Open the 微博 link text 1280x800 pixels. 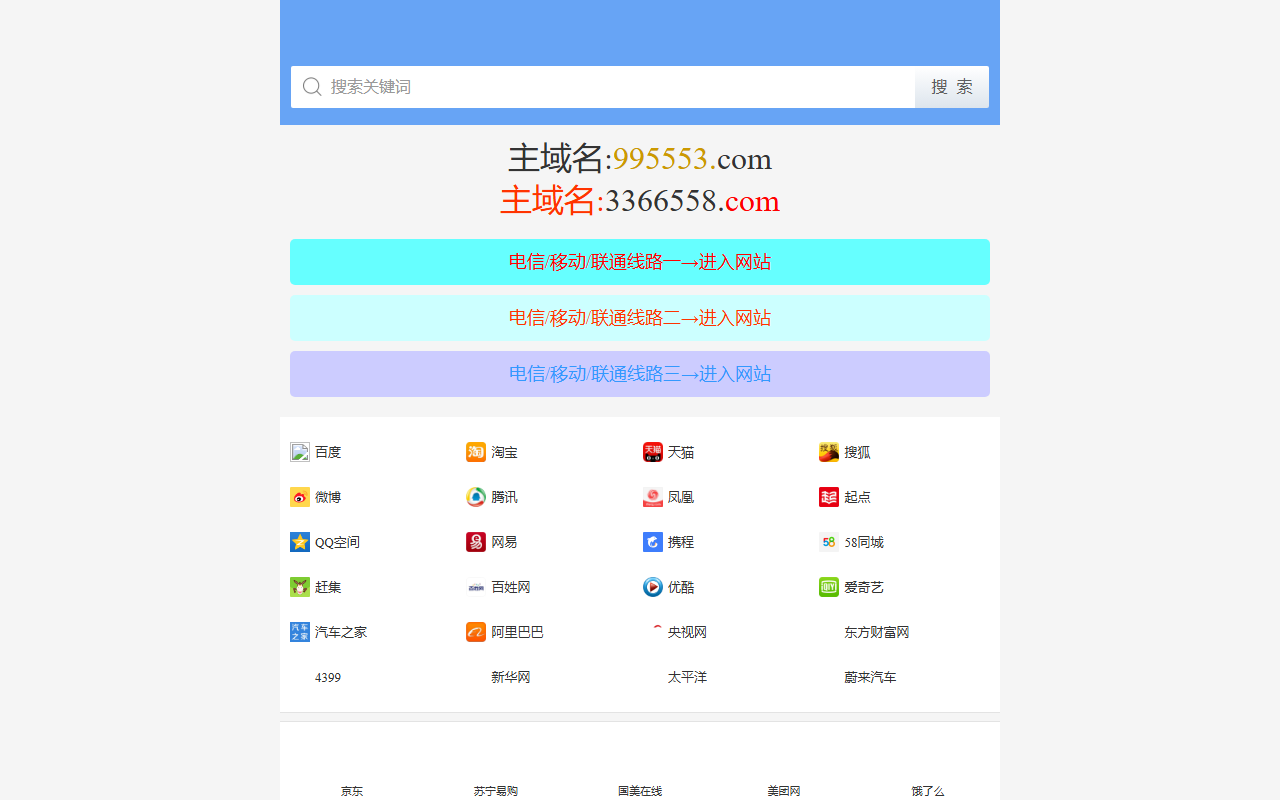pyautogui.click(x=328, y=497)
